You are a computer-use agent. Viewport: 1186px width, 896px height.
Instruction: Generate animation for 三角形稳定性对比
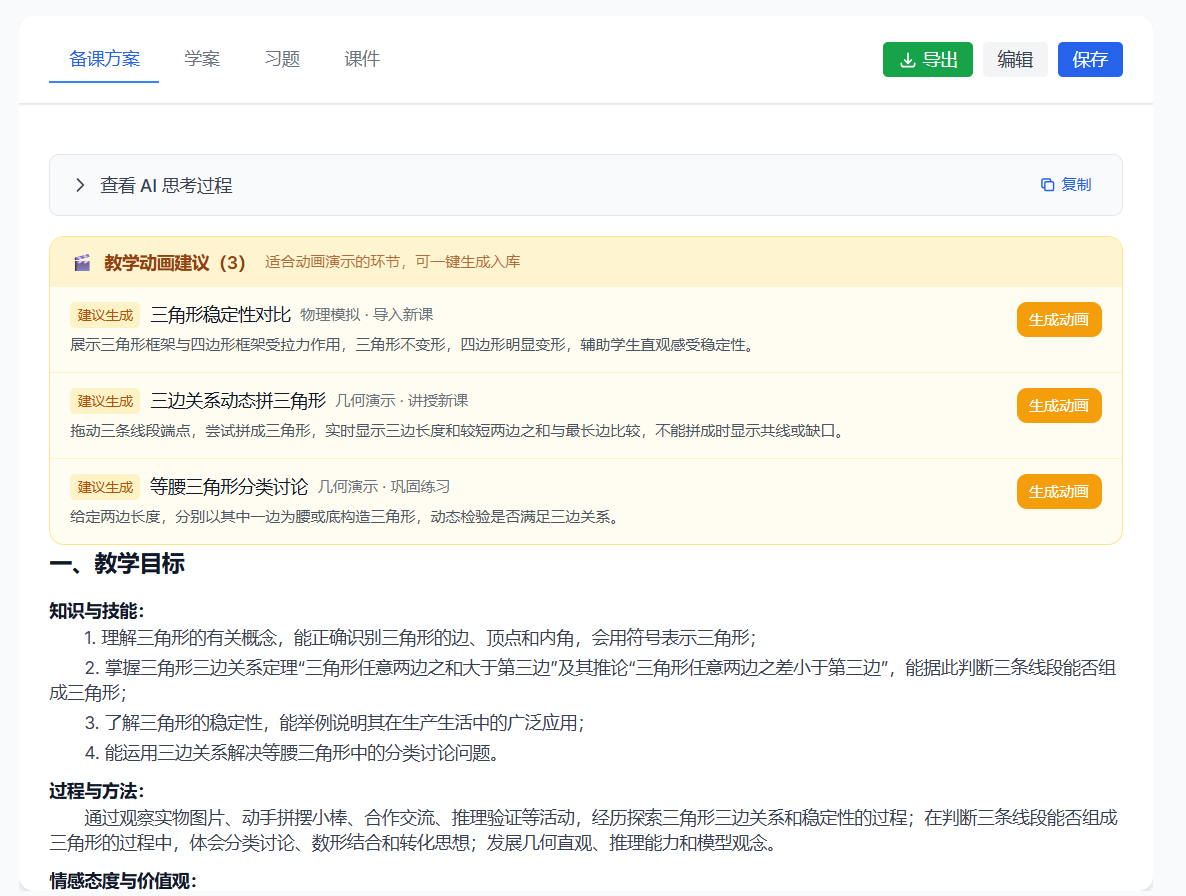[1059, 320]
